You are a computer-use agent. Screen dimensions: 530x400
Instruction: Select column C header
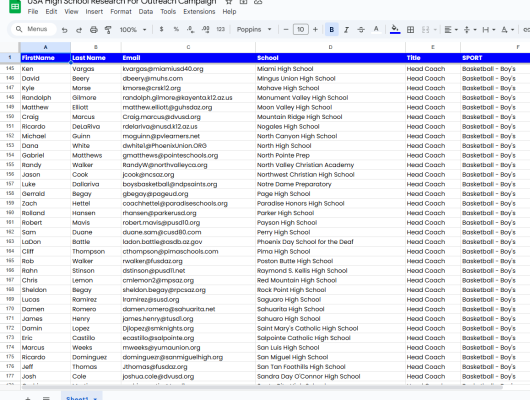[188, 47]
